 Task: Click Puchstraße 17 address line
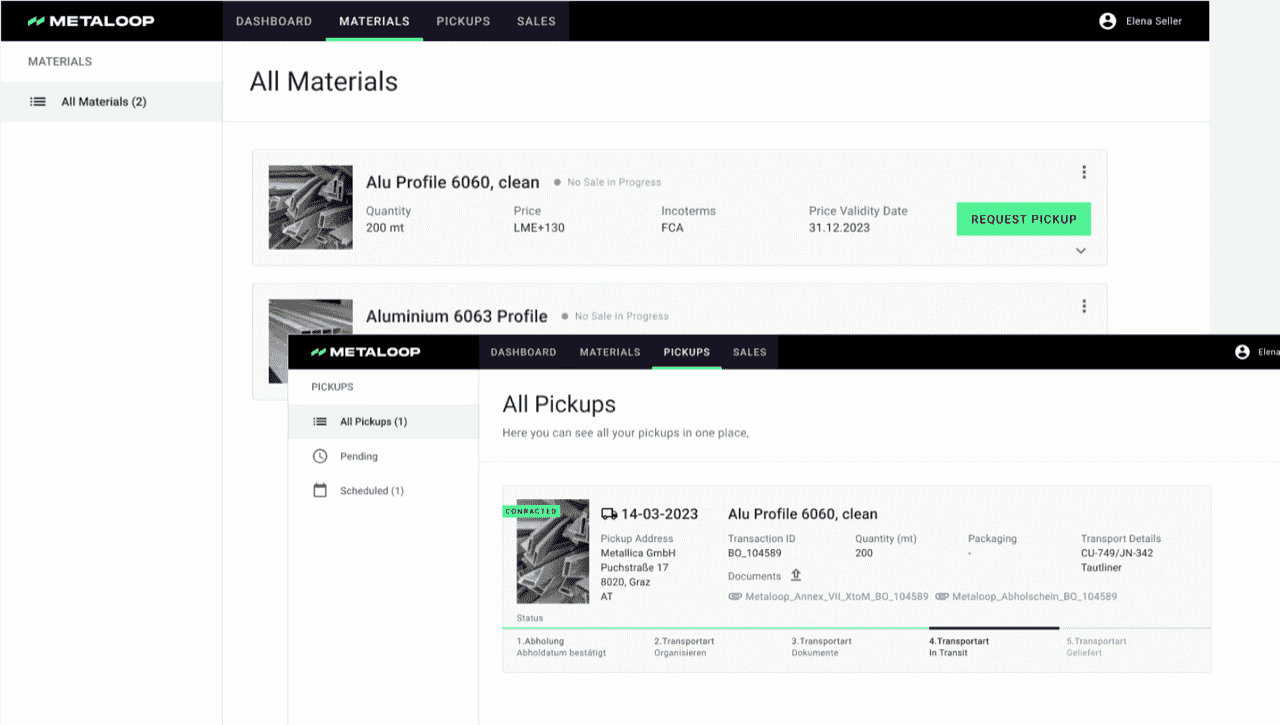(634, 568)
